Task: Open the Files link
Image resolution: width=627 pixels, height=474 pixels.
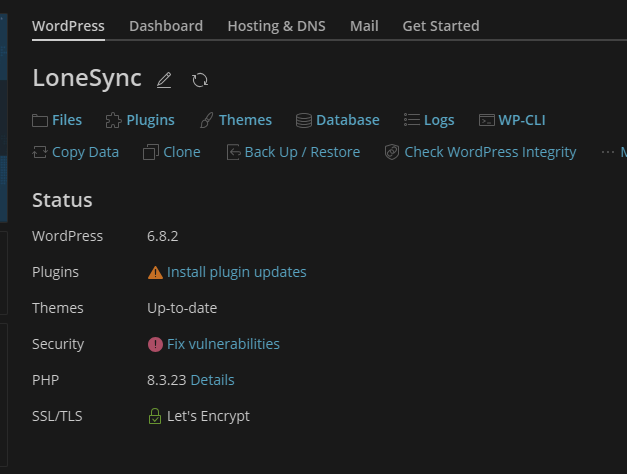Action: pyautogui.click(x=67, y=120)
